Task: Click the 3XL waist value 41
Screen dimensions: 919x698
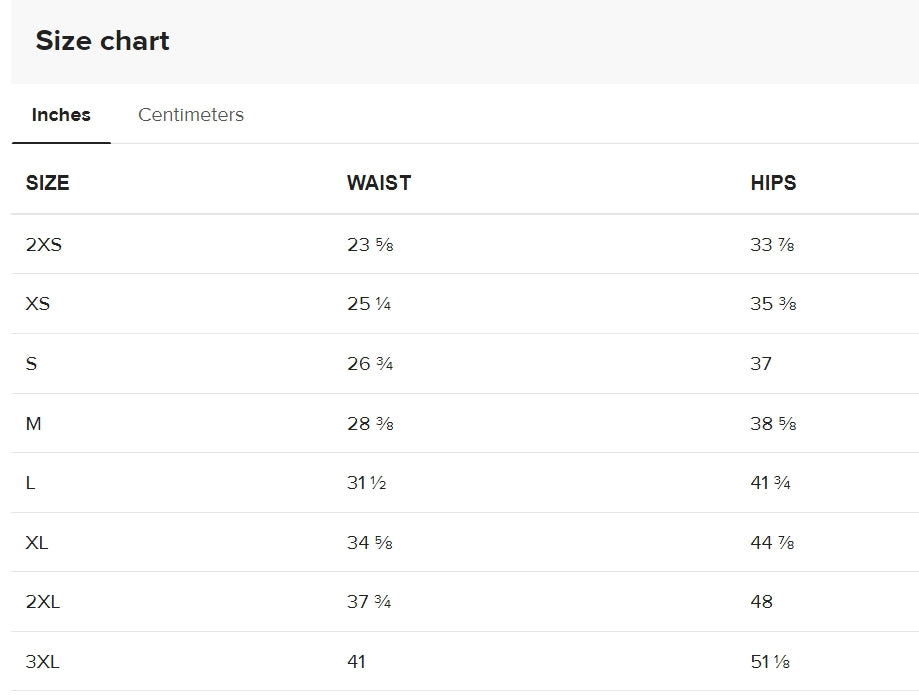Action: click(x=356, y=662)
